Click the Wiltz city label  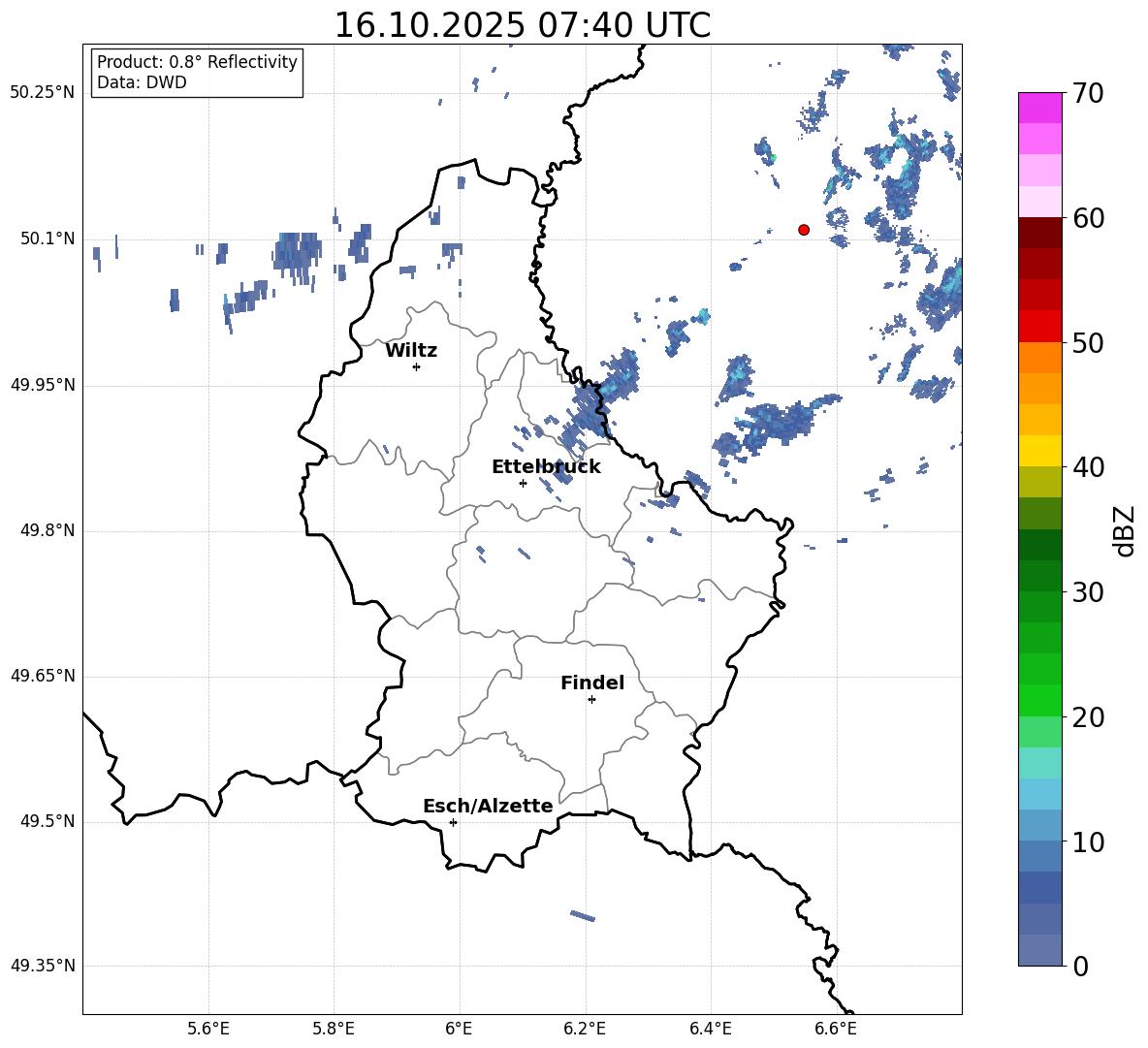pos(411,351)
